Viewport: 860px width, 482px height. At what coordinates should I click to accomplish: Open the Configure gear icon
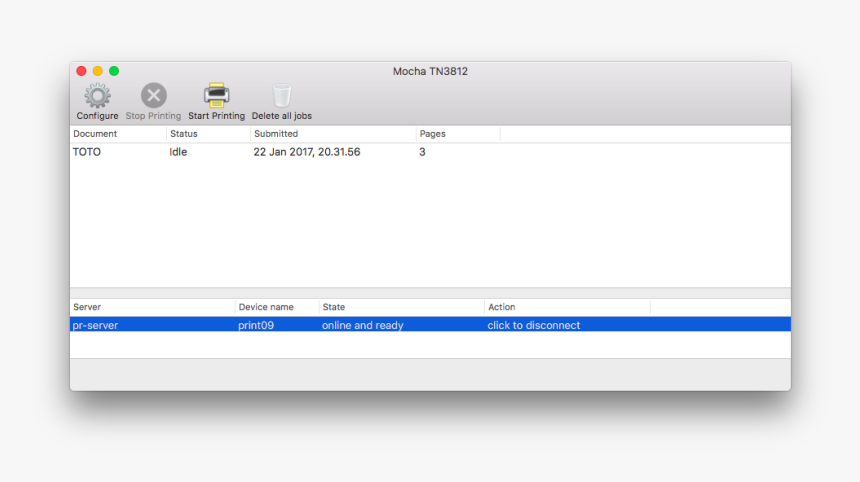click(x=98, y=96)
